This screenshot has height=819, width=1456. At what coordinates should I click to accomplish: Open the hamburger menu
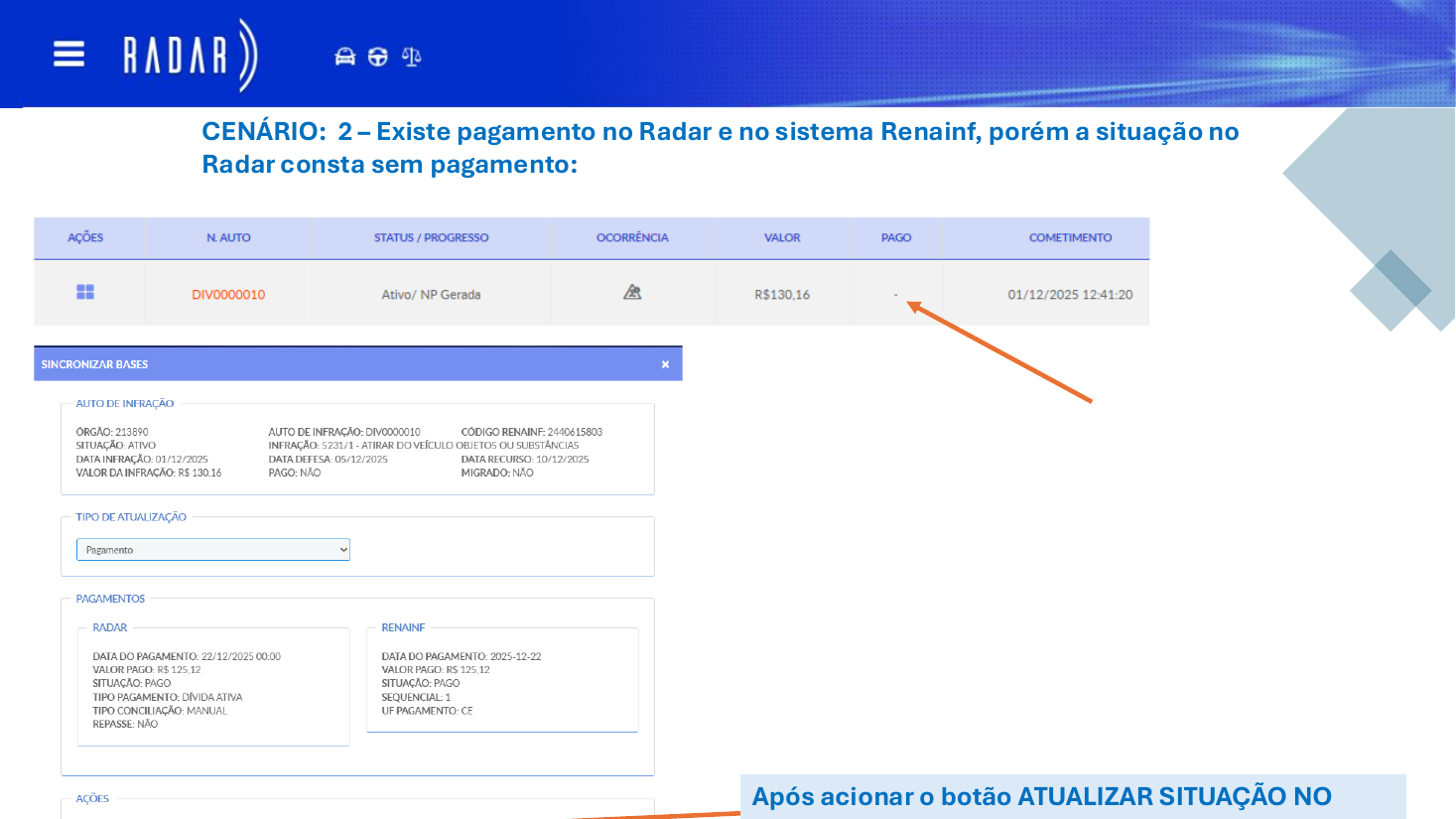(x=68, y=54)
